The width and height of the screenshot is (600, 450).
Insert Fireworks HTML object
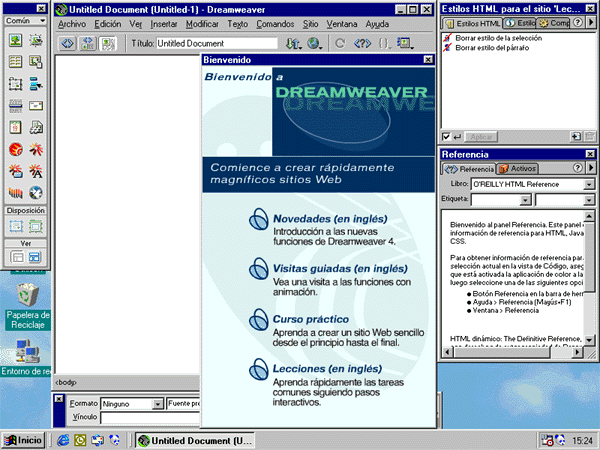tap(16, 149)
